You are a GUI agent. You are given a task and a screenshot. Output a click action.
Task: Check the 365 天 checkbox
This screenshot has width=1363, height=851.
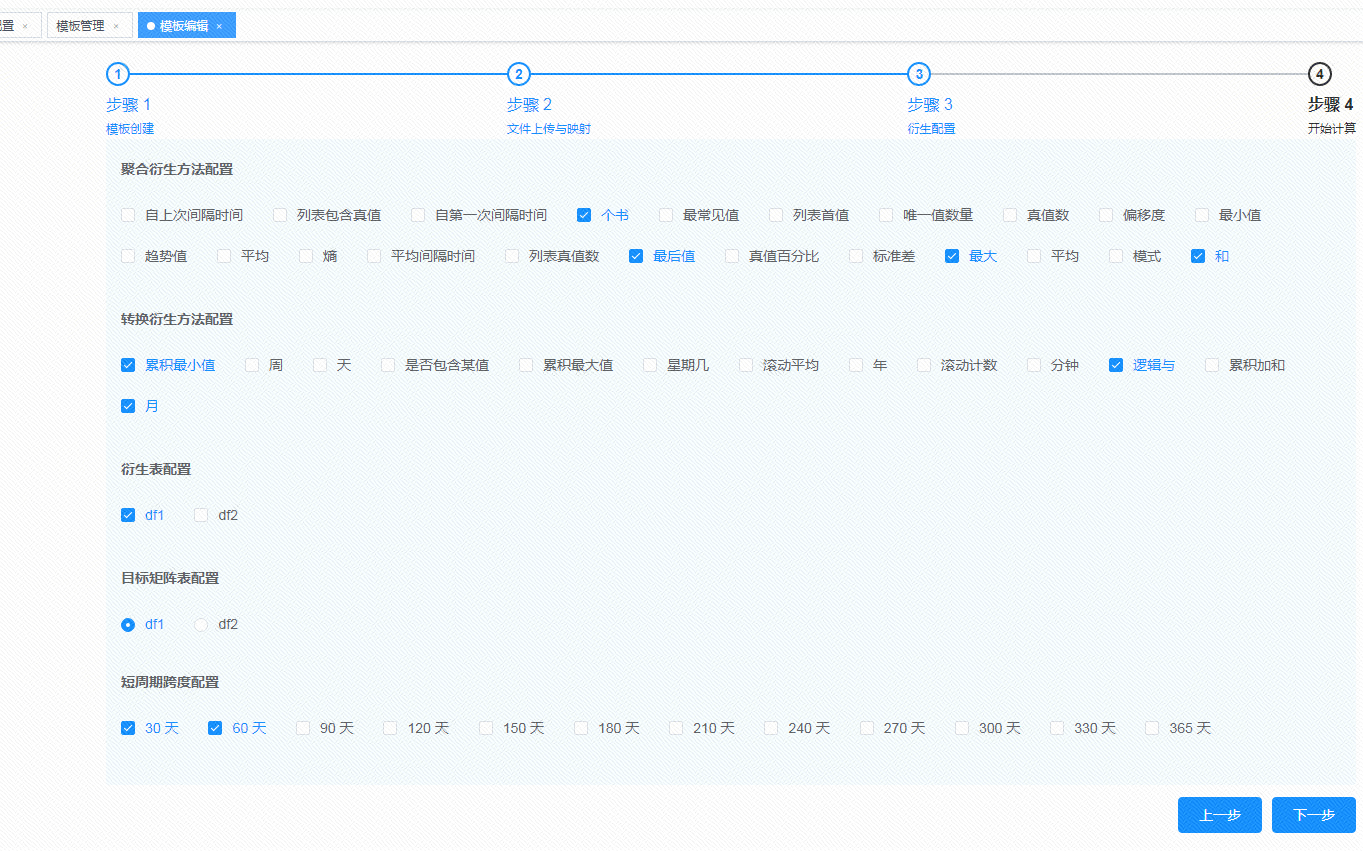click(x=1152, y=728)
